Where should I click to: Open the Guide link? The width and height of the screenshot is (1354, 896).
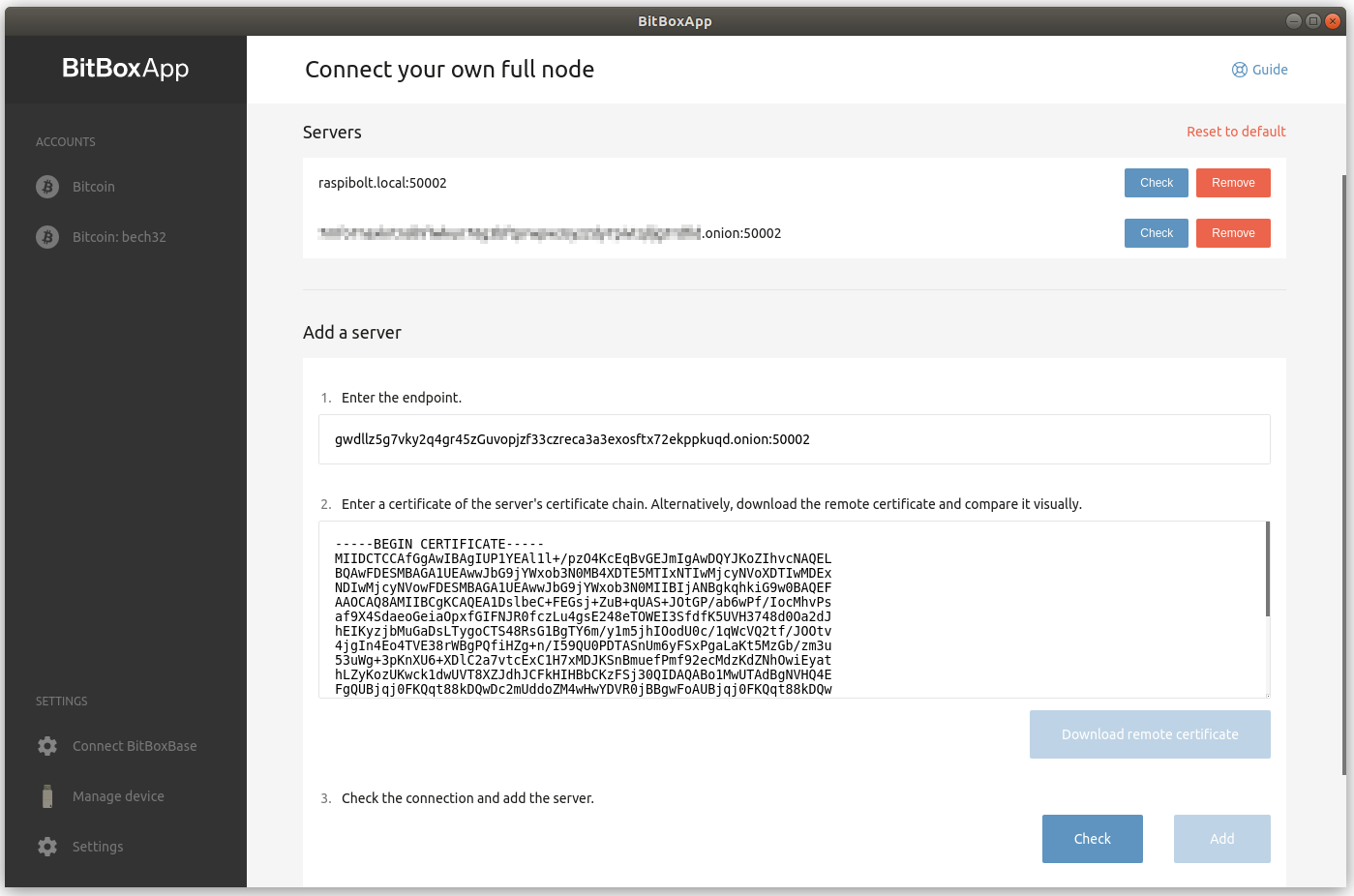[x=1260, y=70]
